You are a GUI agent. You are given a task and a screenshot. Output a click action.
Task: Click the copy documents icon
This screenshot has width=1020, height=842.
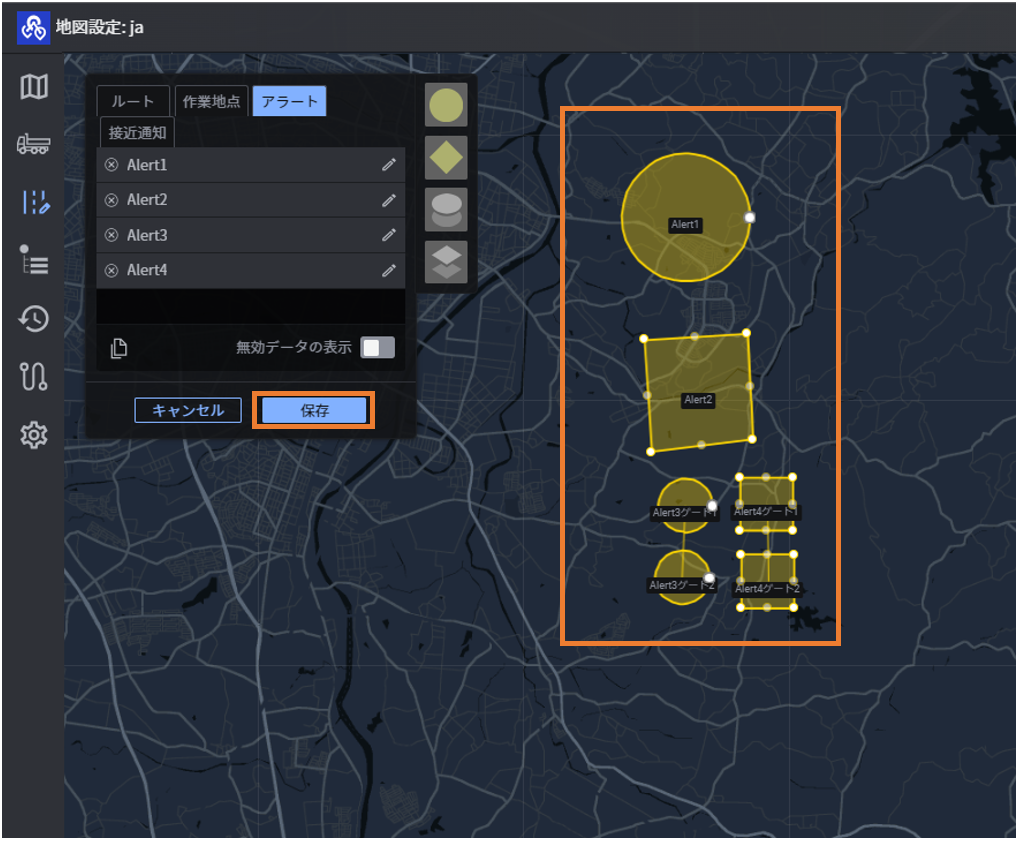(x=118, y=348)
